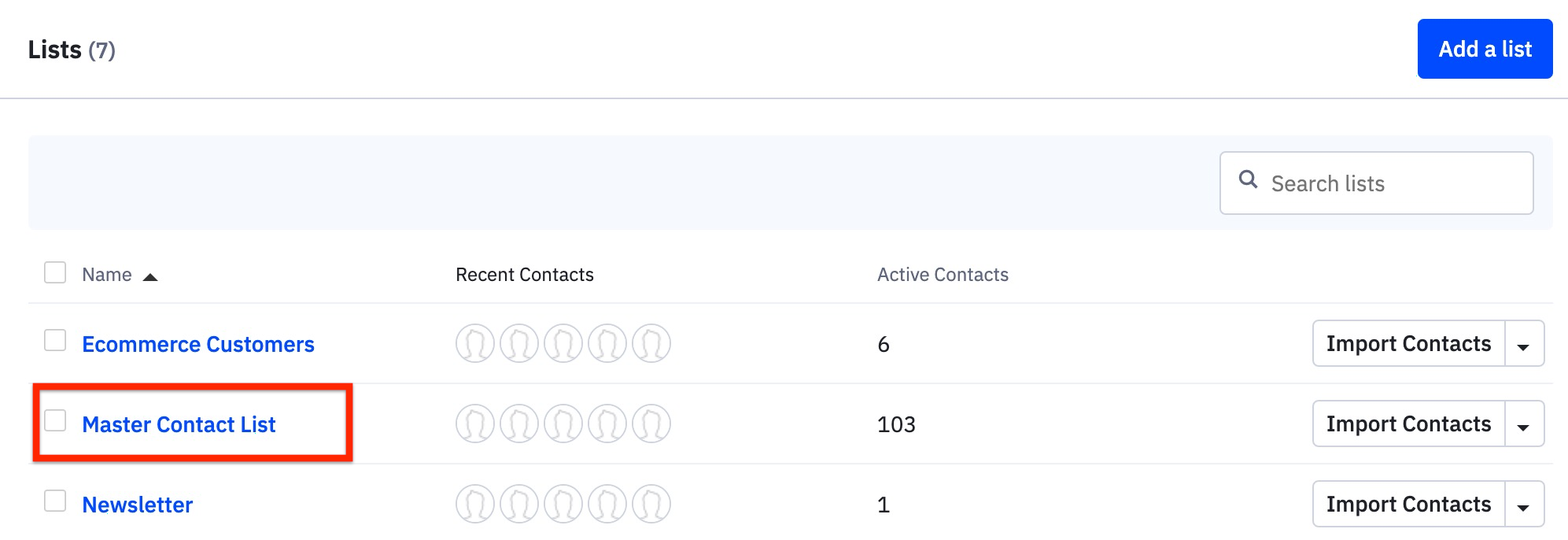1568x540 pixels.
Task: Click first avatar in Master Contact List row
Action: 475,424
